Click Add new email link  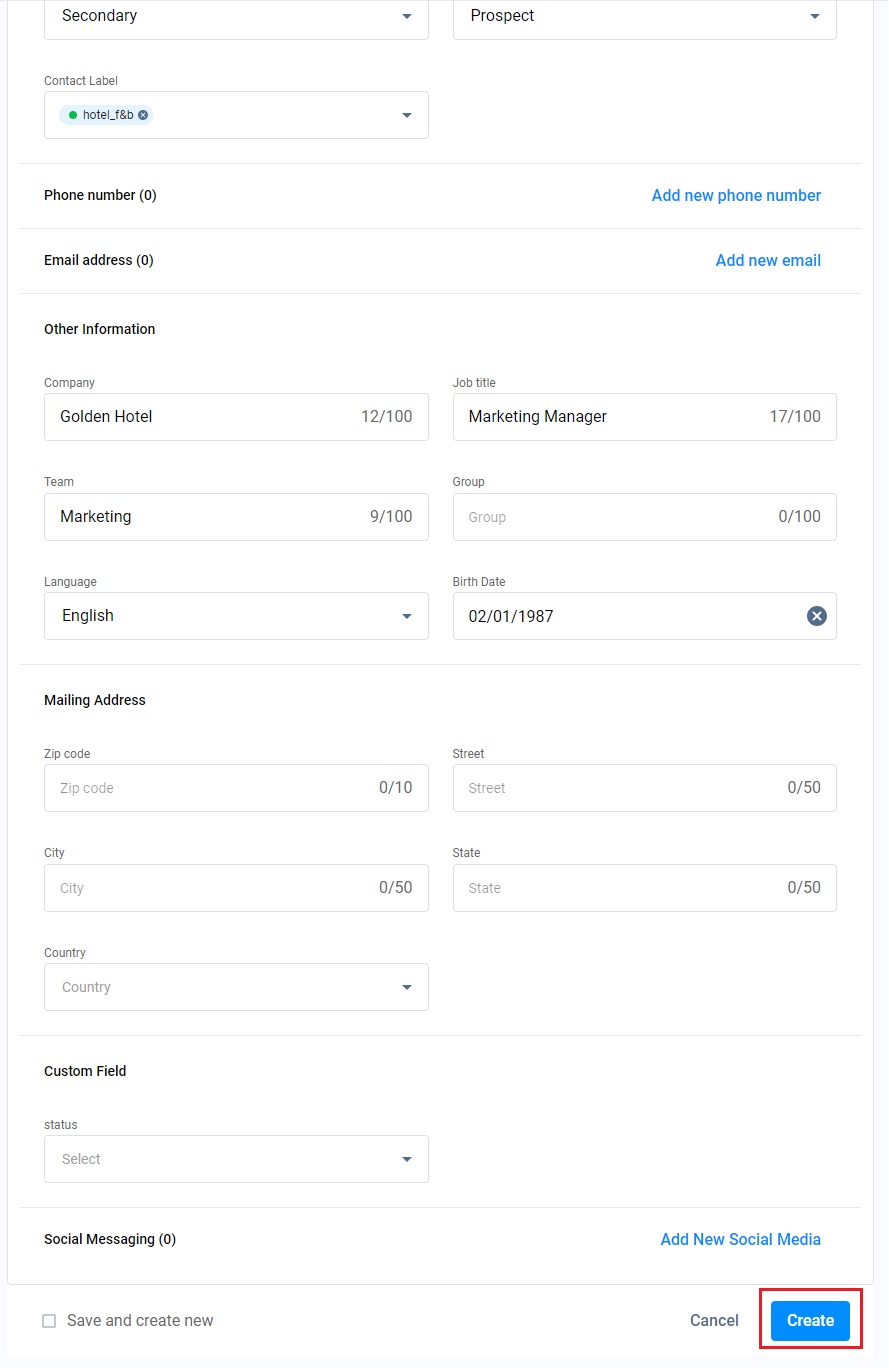(x=768, y=261)
